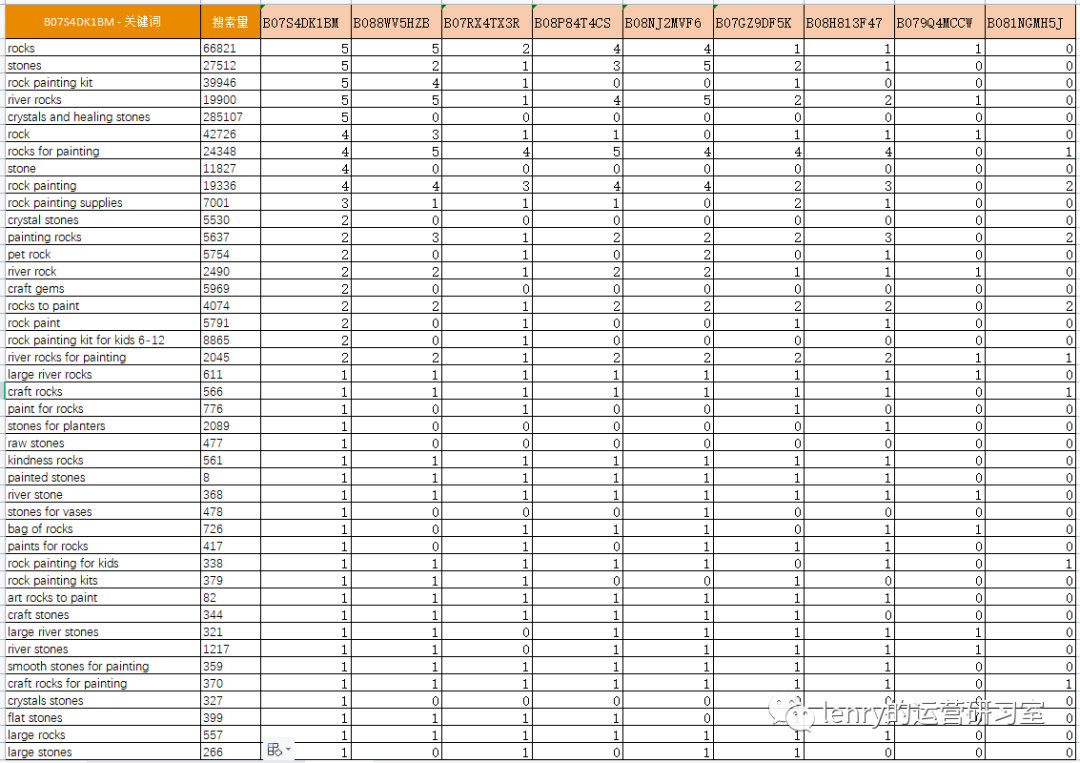The height and width of the screenshot is (763, 1080).
Task: Select the 'large river stones' cell
Action: coord(103,632)
